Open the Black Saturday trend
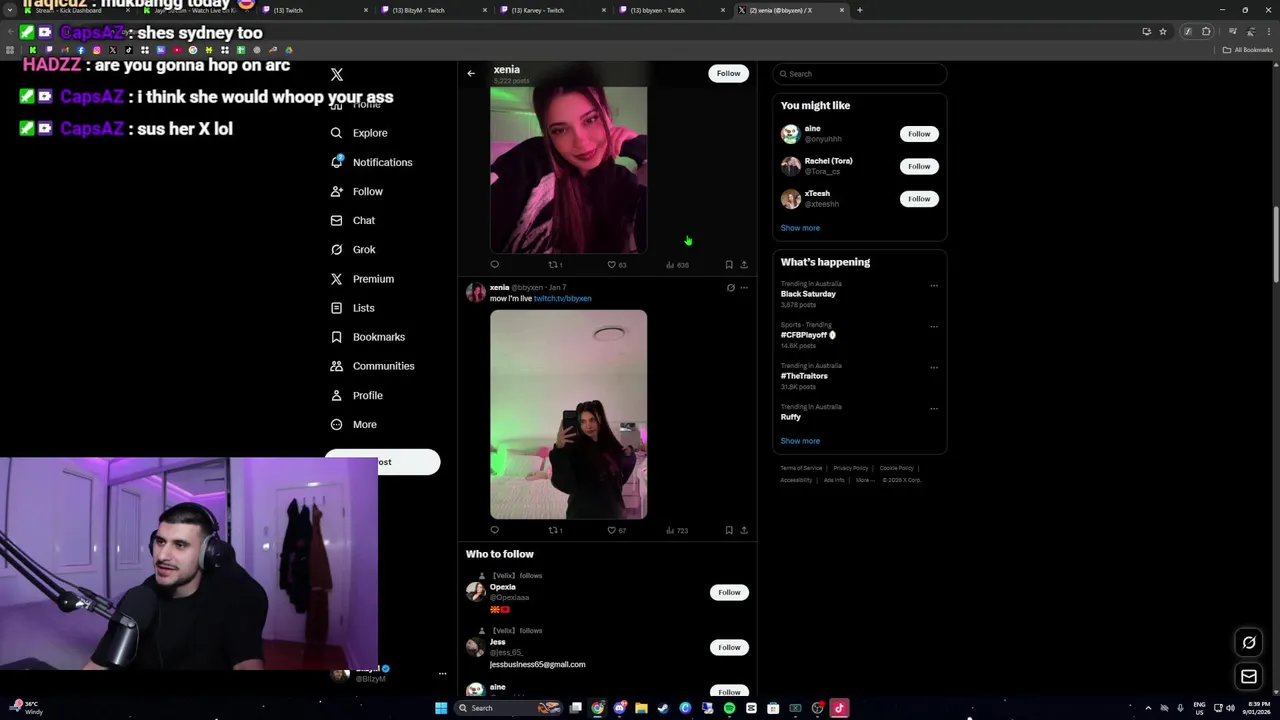This screenshot has height=720, width=1280. [x=808, y=294]
